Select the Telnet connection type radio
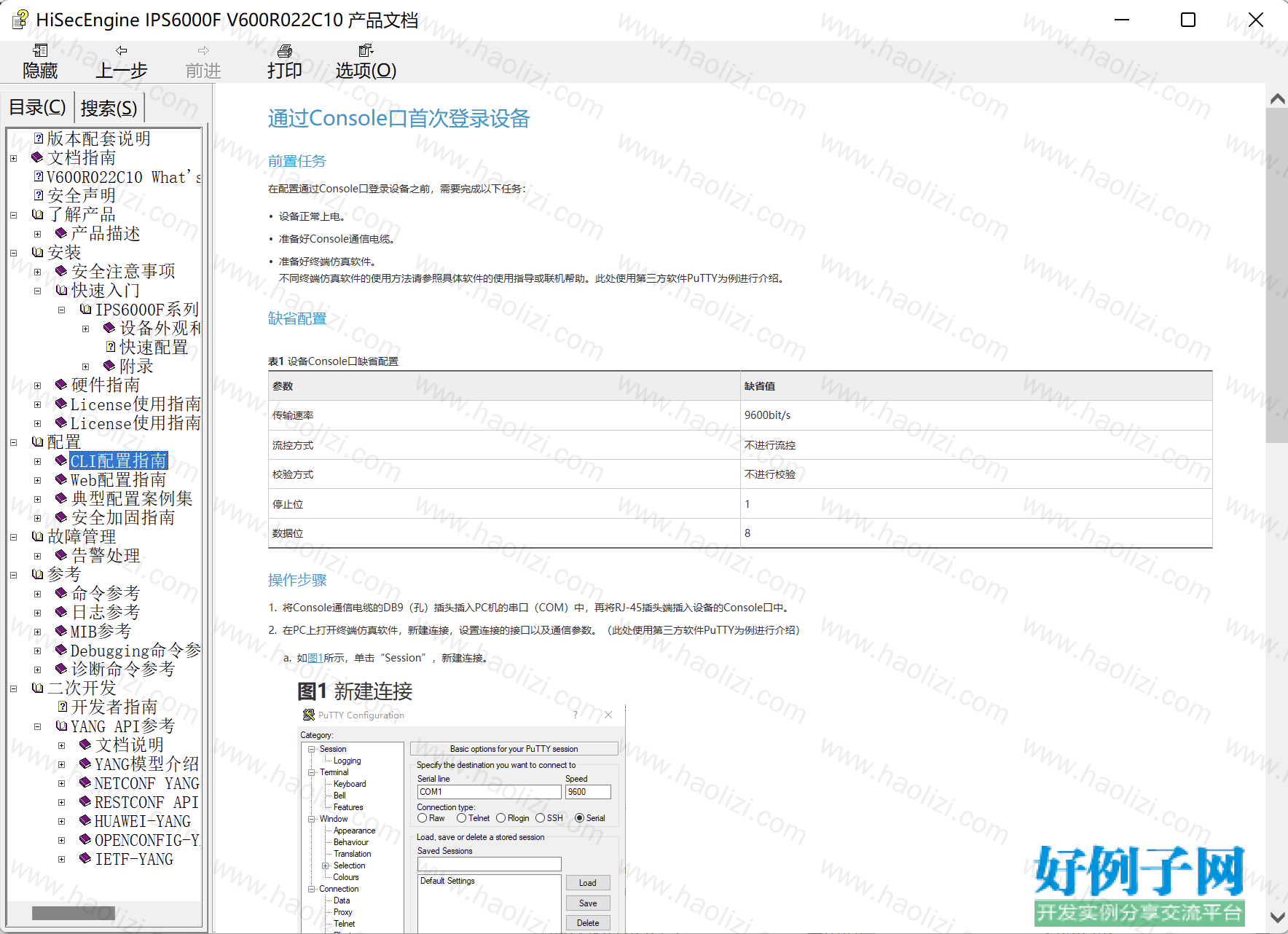Viewport: 1288px width, 934px height. click(462, 818)
